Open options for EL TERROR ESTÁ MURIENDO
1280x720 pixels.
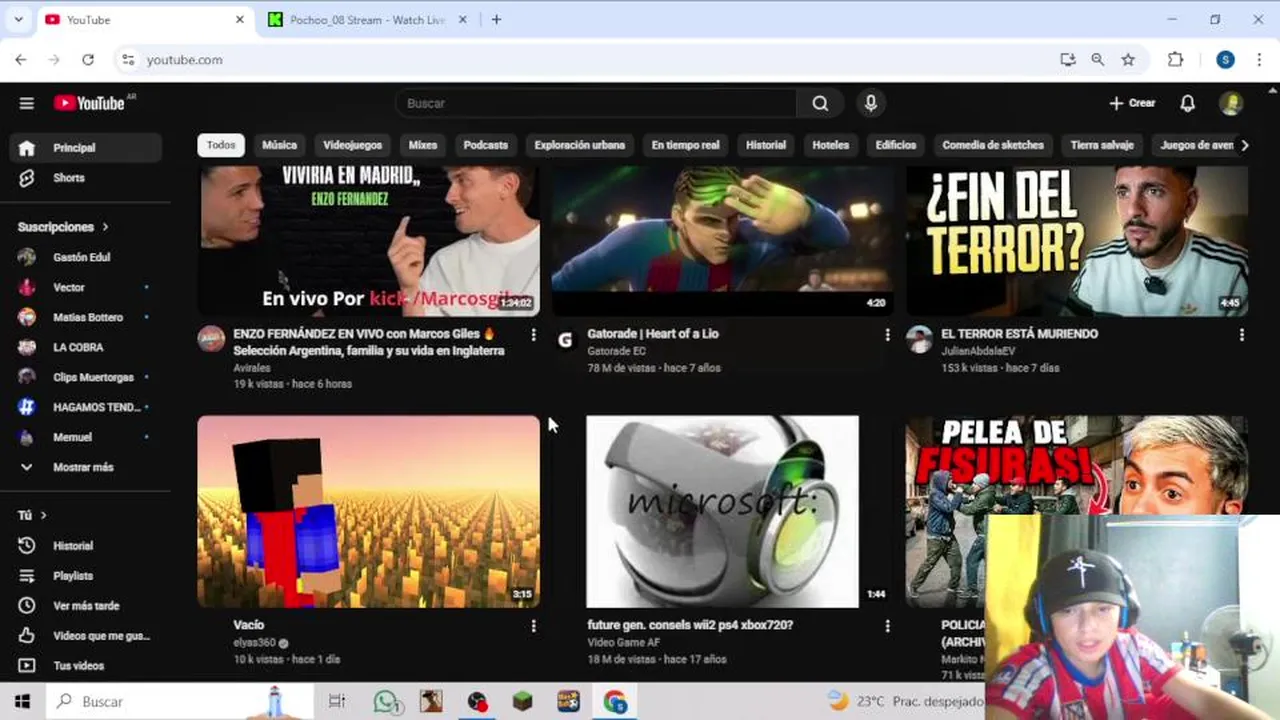(x=1241, y=335)
